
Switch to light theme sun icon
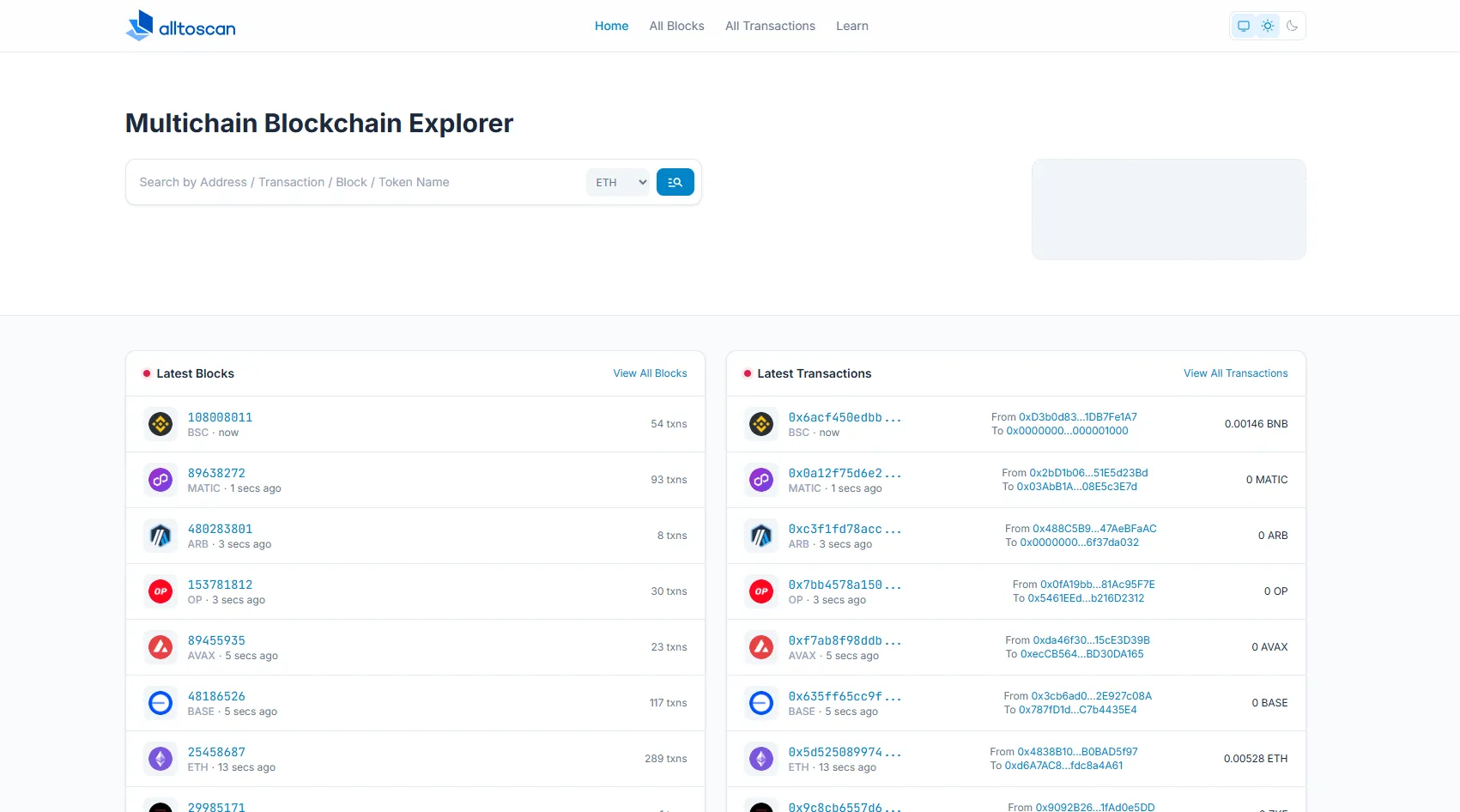tap(1268, 26)
